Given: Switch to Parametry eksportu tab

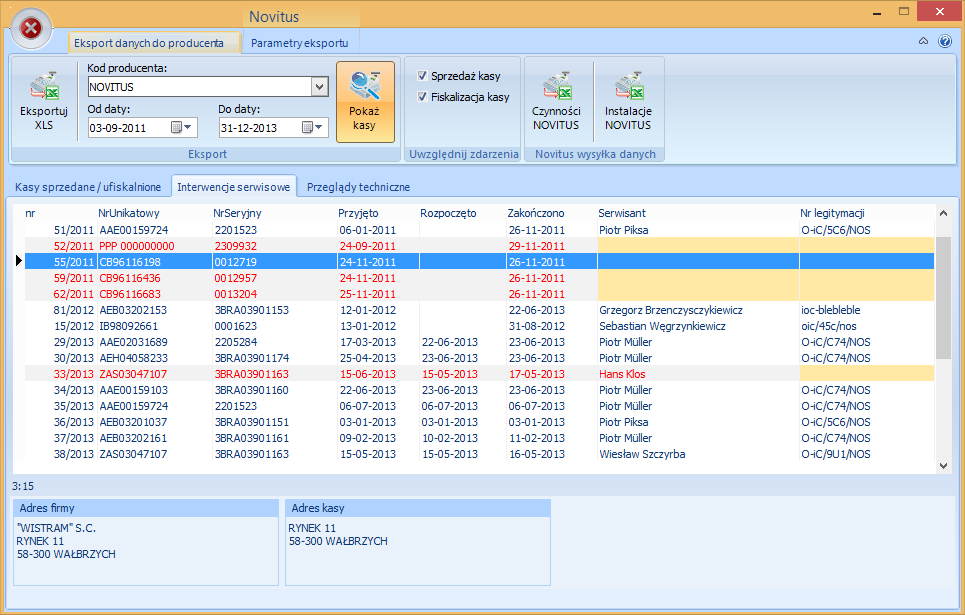Looking at the screenshot, I should pyautogui.click(x=300, y=43).
